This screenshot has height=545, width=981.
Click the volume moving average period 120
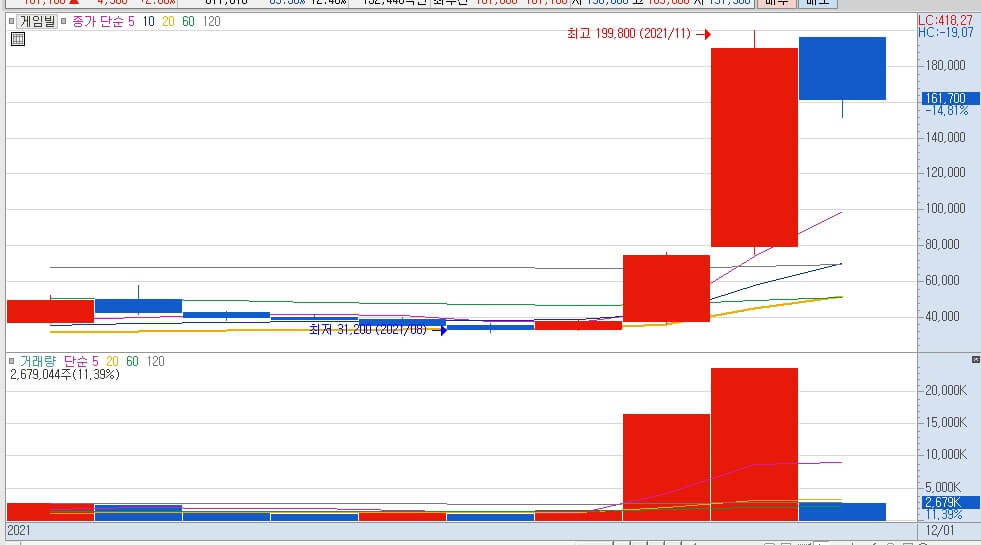pos(156,361)
